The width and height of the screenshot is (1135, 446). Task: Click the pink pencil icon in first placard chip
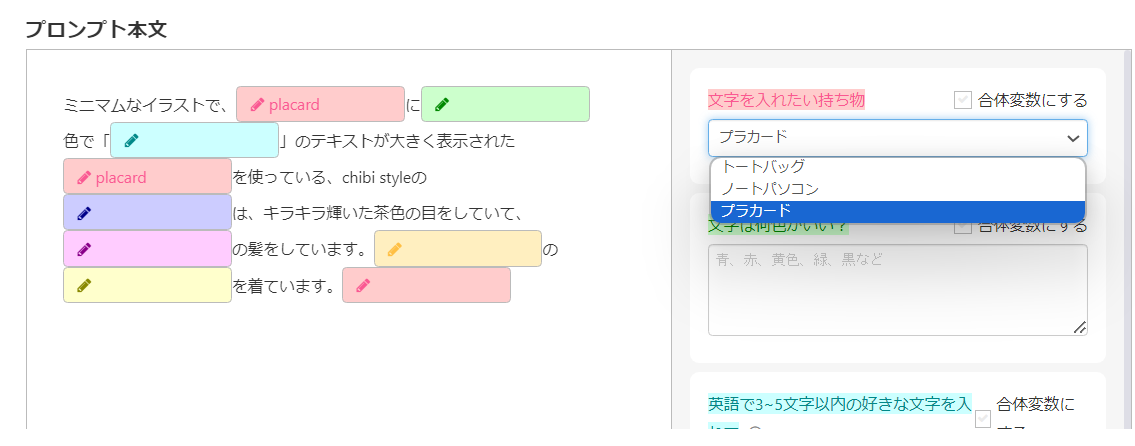[x=257, y=105]
